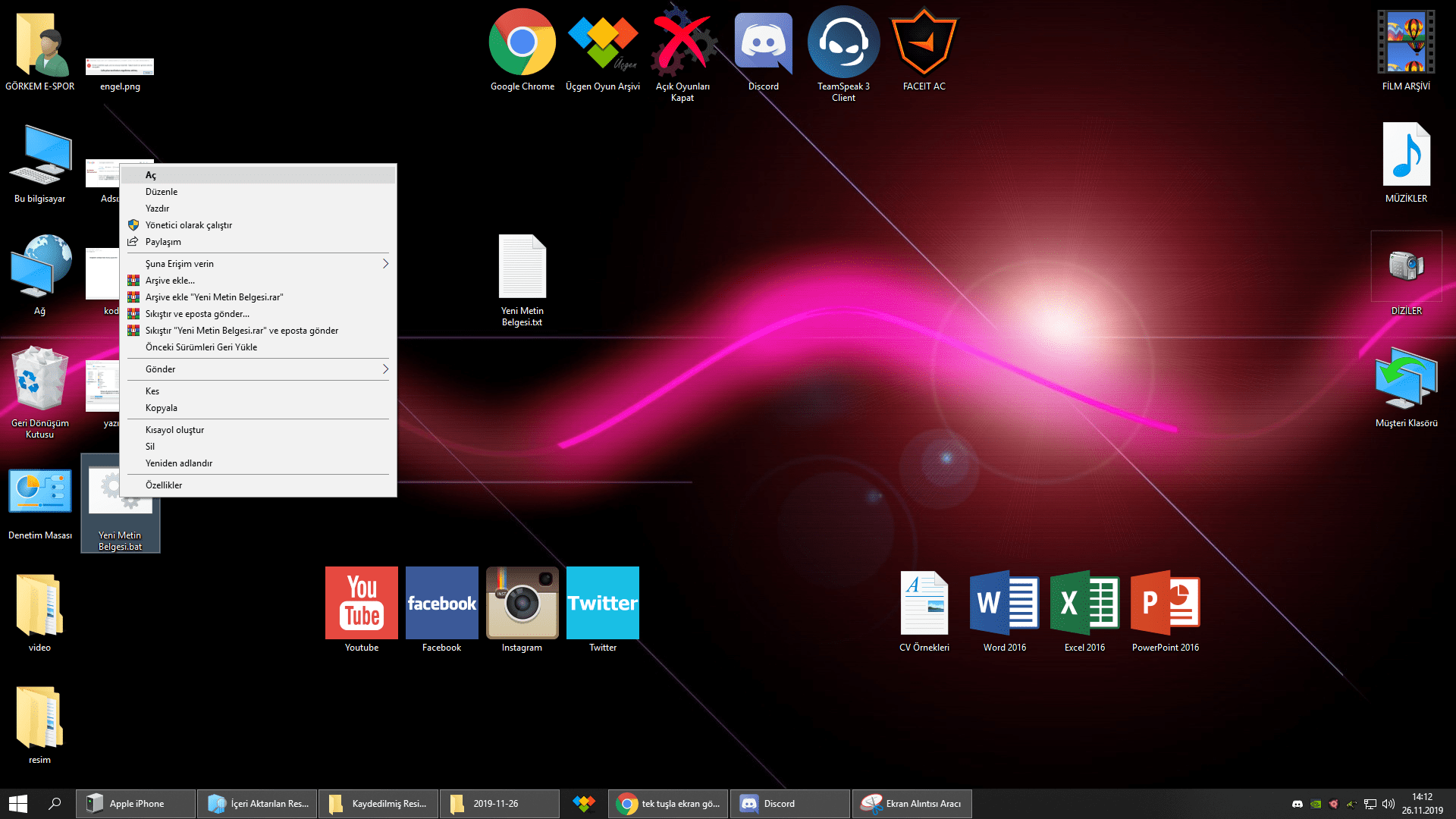This screenshot has height=819, width=1456.
Task: Open the Ağ network icon
Action: tap(39, 275)
